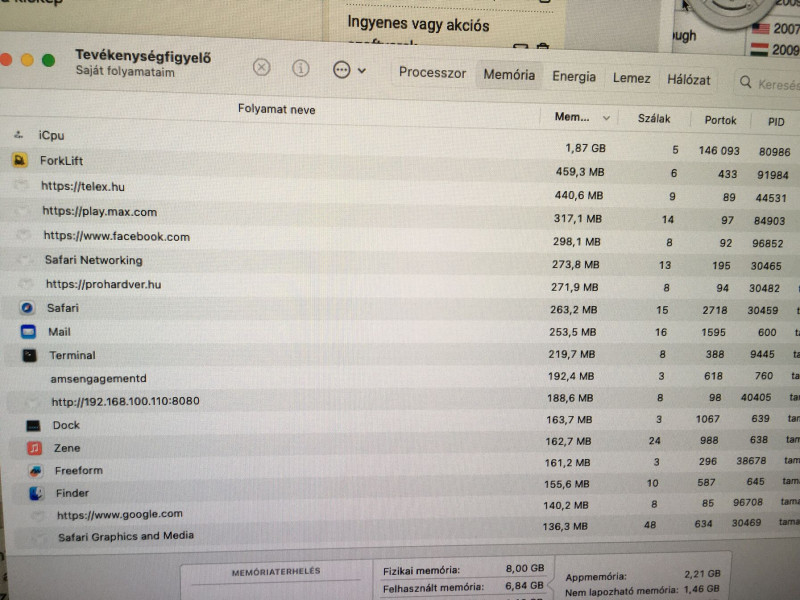800x600 pixels.
Task: Click the Dock process icon
Action: tap(33, 425)
